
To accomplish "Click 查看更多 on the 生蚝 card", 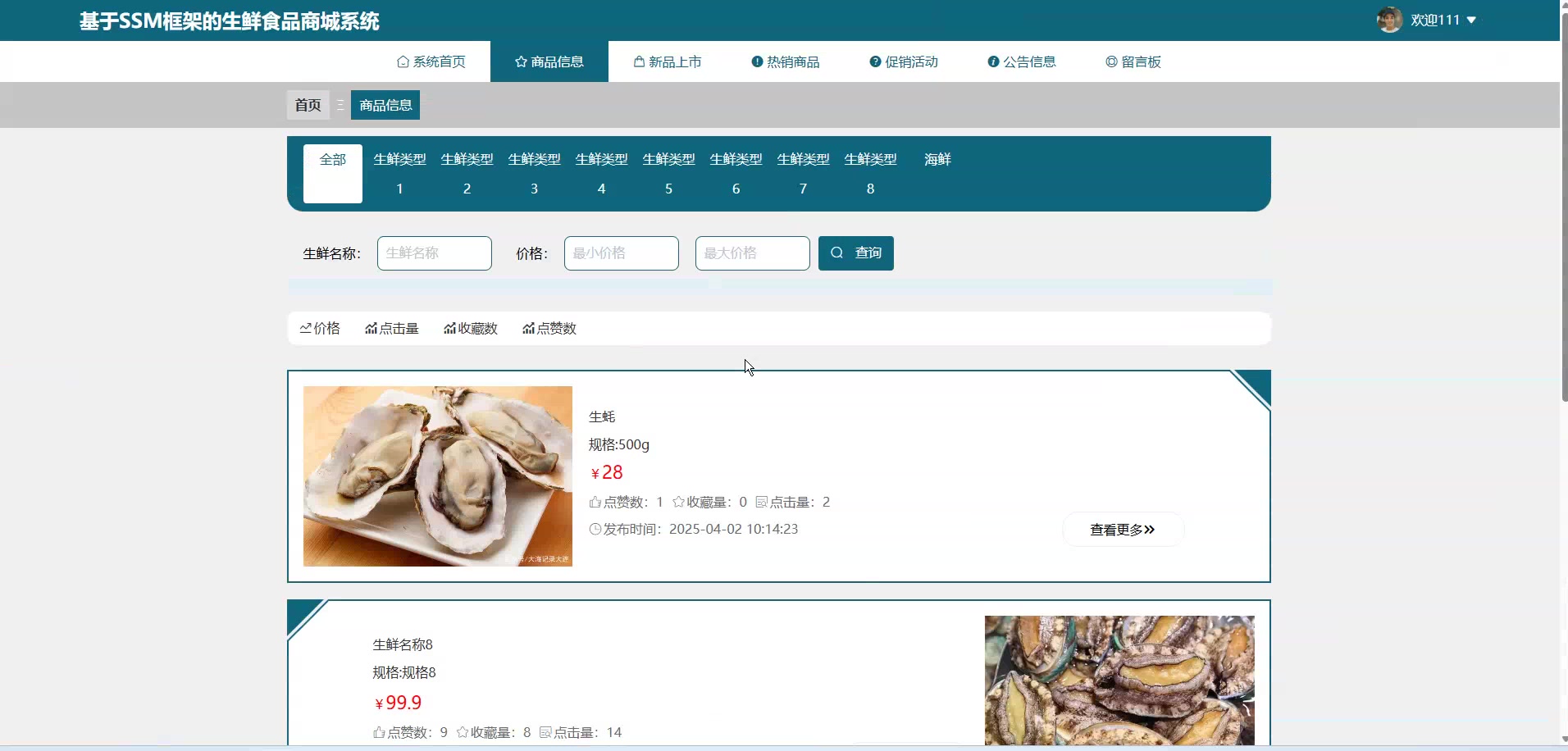I will pyautogui.click(x=1124, y=530).
